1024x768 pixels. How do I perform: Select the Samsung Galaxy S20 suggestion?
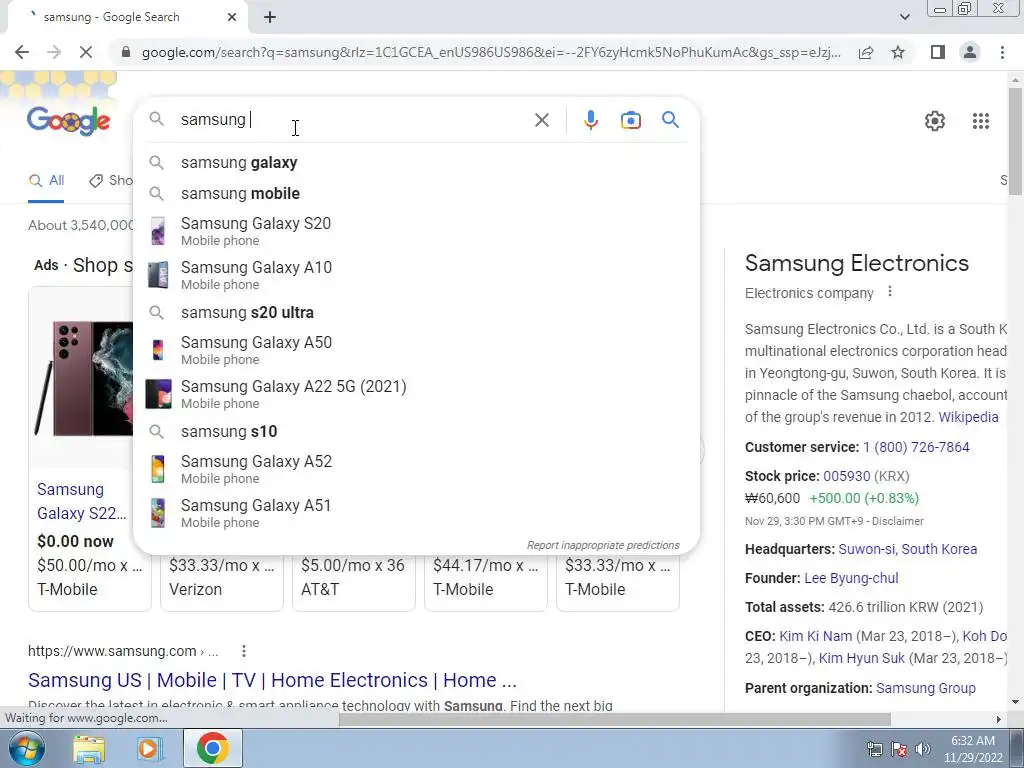(x=416, y=231)
